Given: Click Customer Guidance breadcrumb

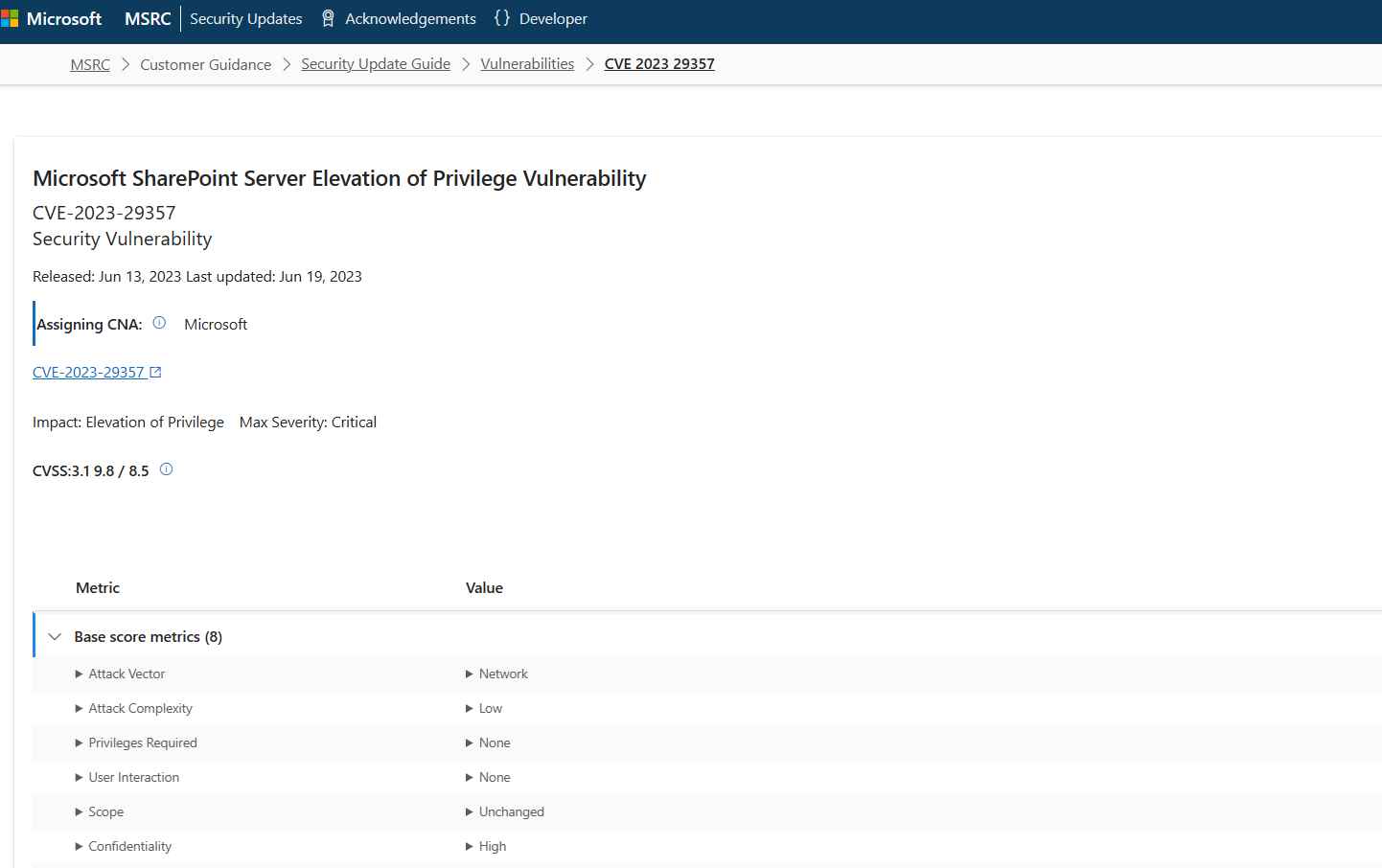Looking at the screenshot, I should click(x=205, y=64).
